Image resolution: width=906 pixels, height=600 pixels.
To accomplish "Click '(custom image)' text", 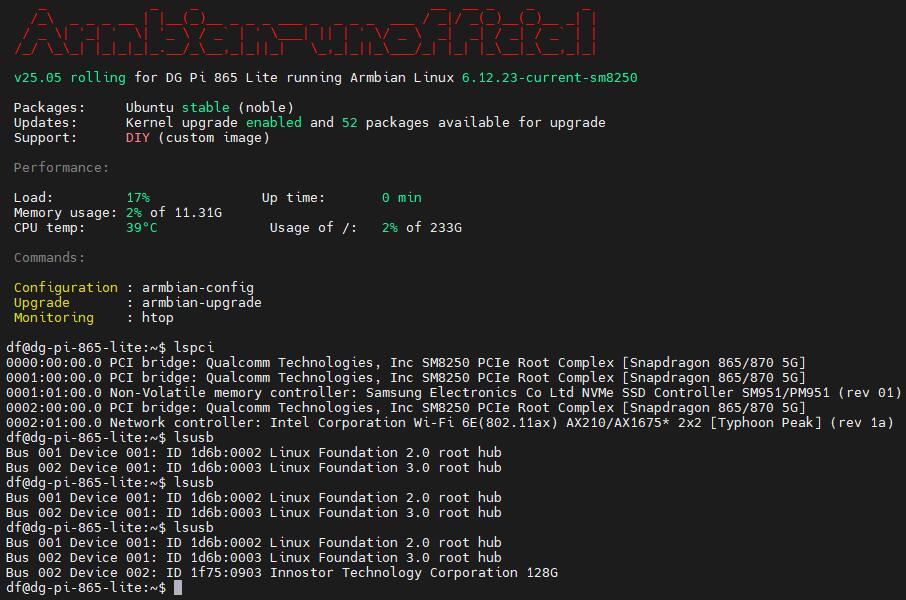I will 214,138.
